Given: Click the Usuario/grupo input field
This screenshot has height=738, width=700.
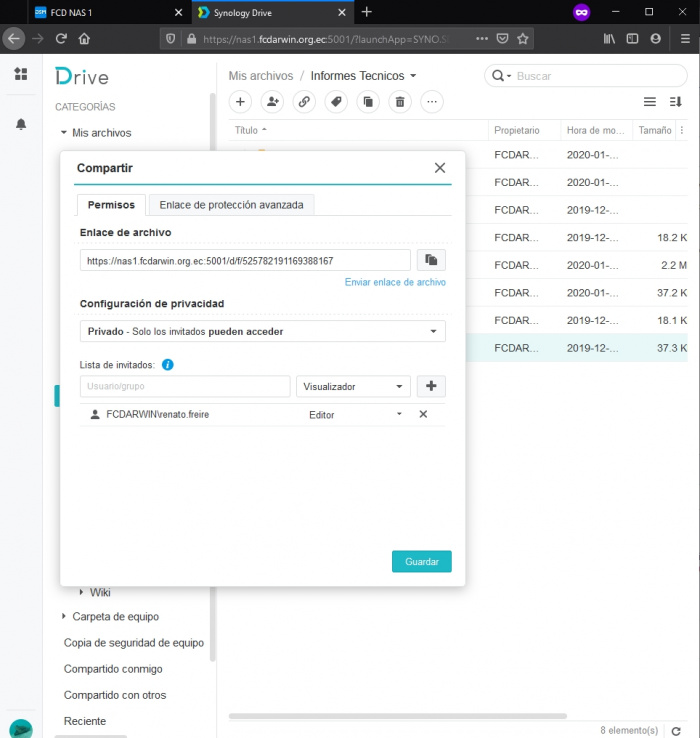Looking at the screenshot, I should point(185,386).
